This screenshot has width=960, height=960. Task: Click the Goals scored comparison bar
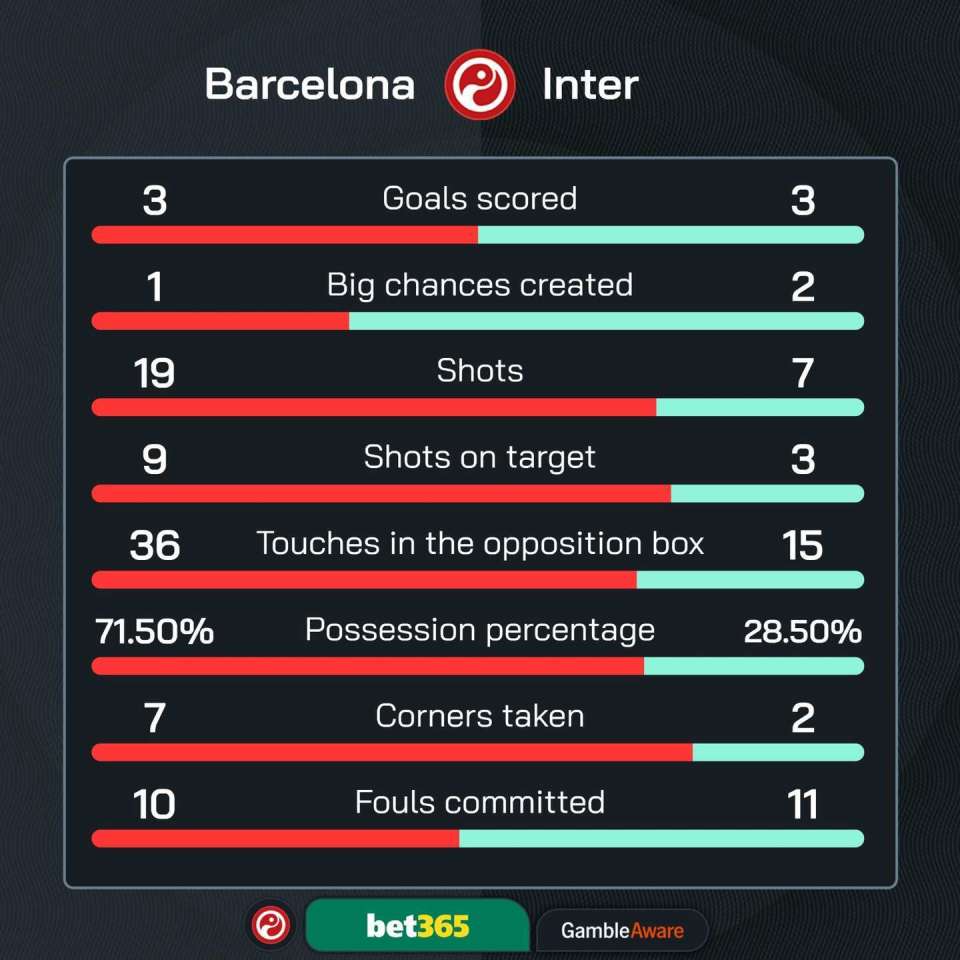478,235
